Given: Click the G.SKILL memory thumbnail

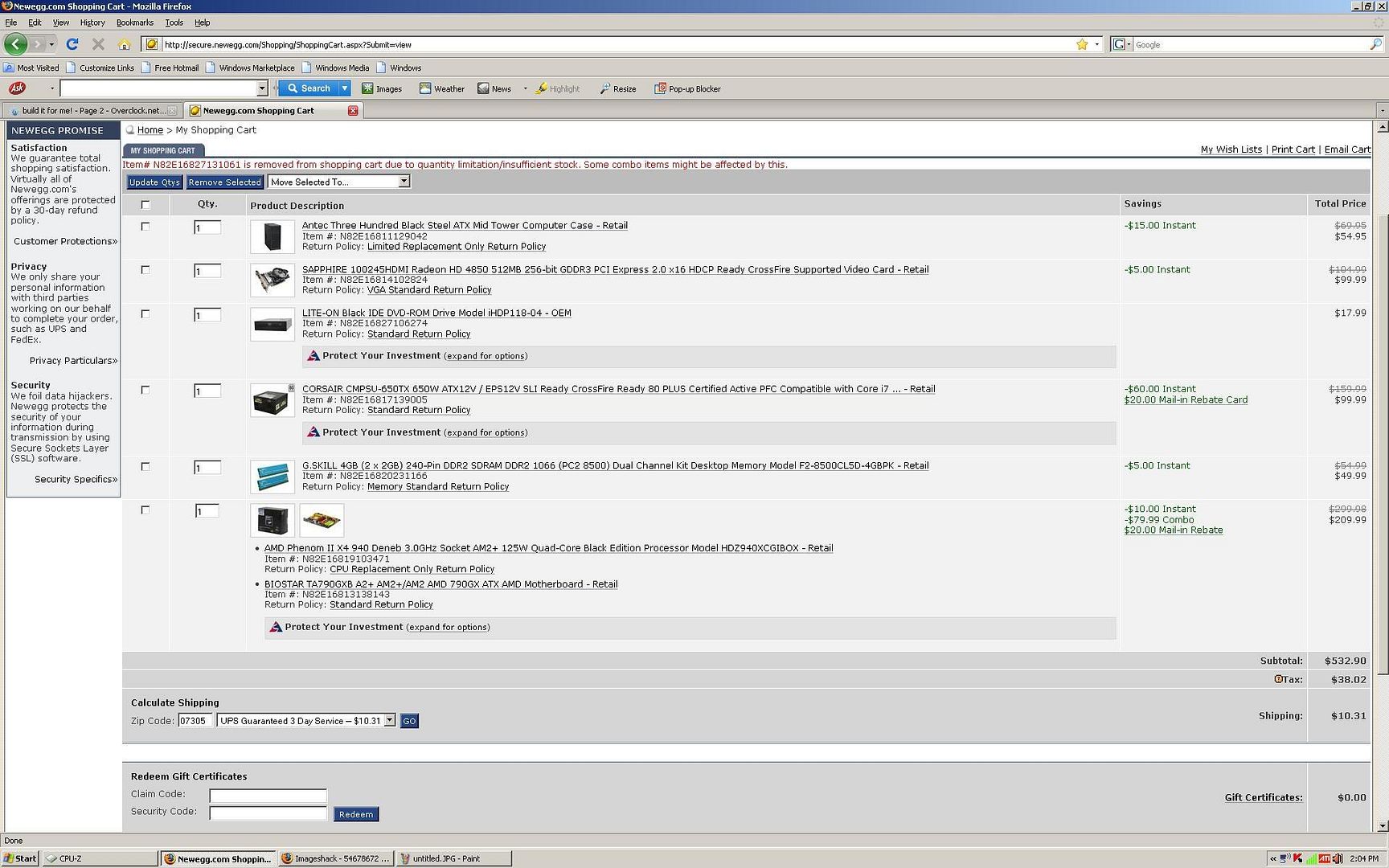Looking at the screenshot, I should click(x=272, y=477).
